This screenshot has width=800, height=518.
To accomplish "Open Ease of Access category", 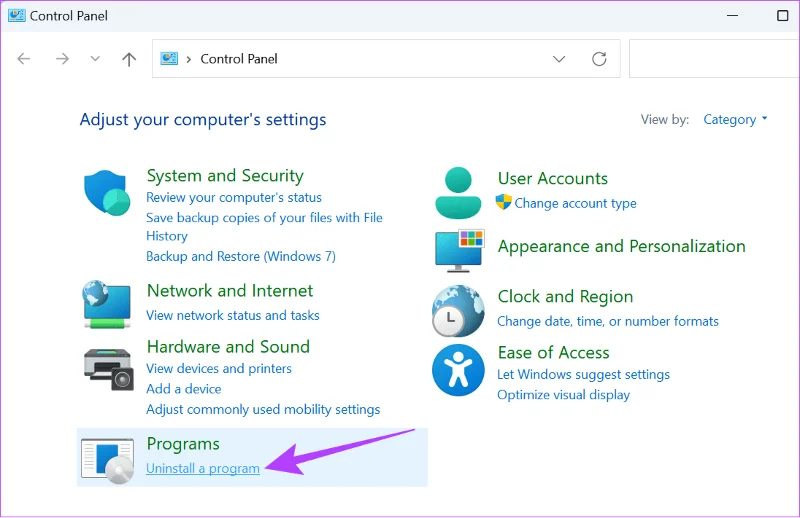I will click(554, 353).
